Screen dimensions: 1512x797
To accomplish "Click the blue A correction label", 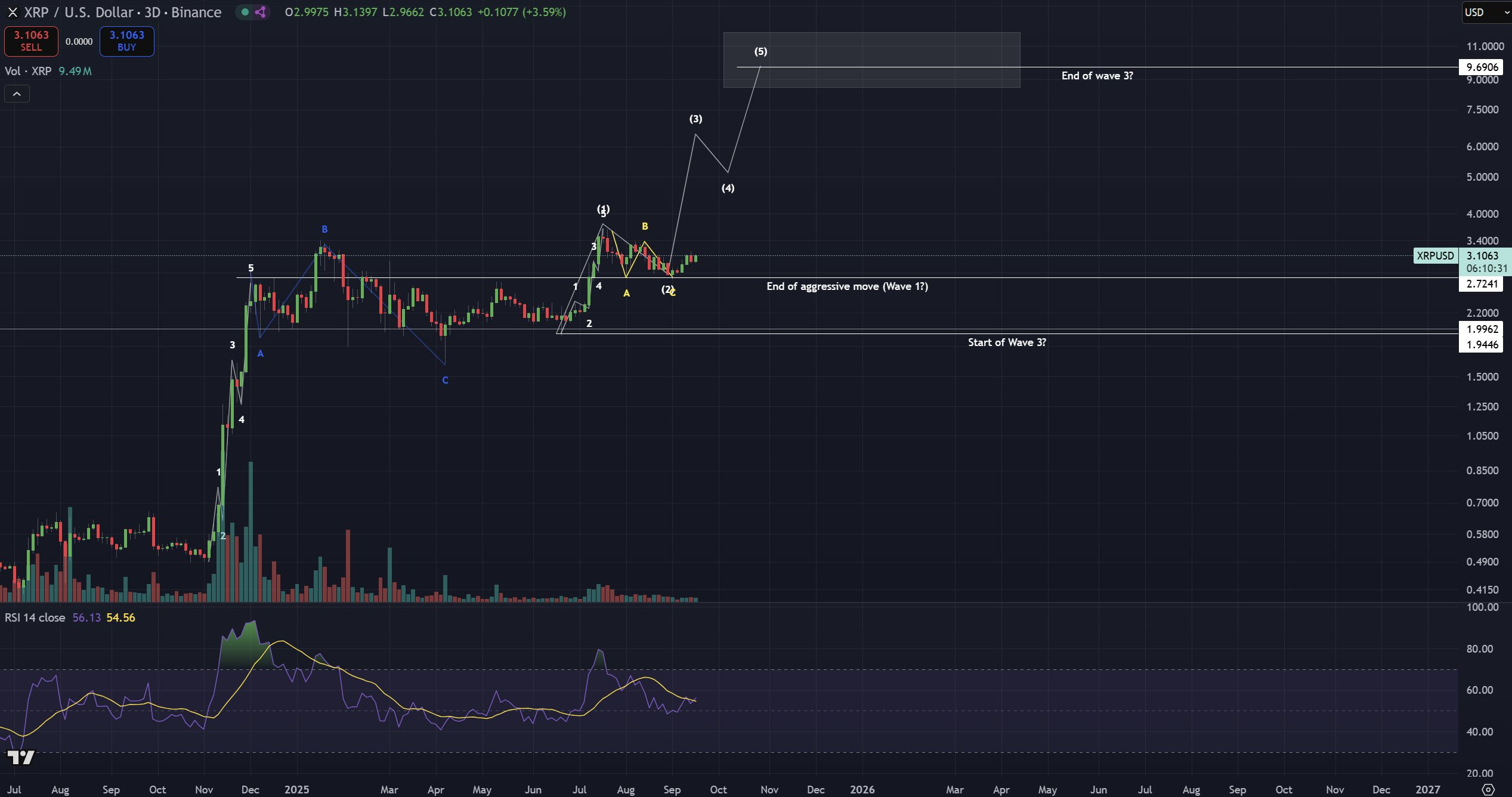I will [260, 353].
